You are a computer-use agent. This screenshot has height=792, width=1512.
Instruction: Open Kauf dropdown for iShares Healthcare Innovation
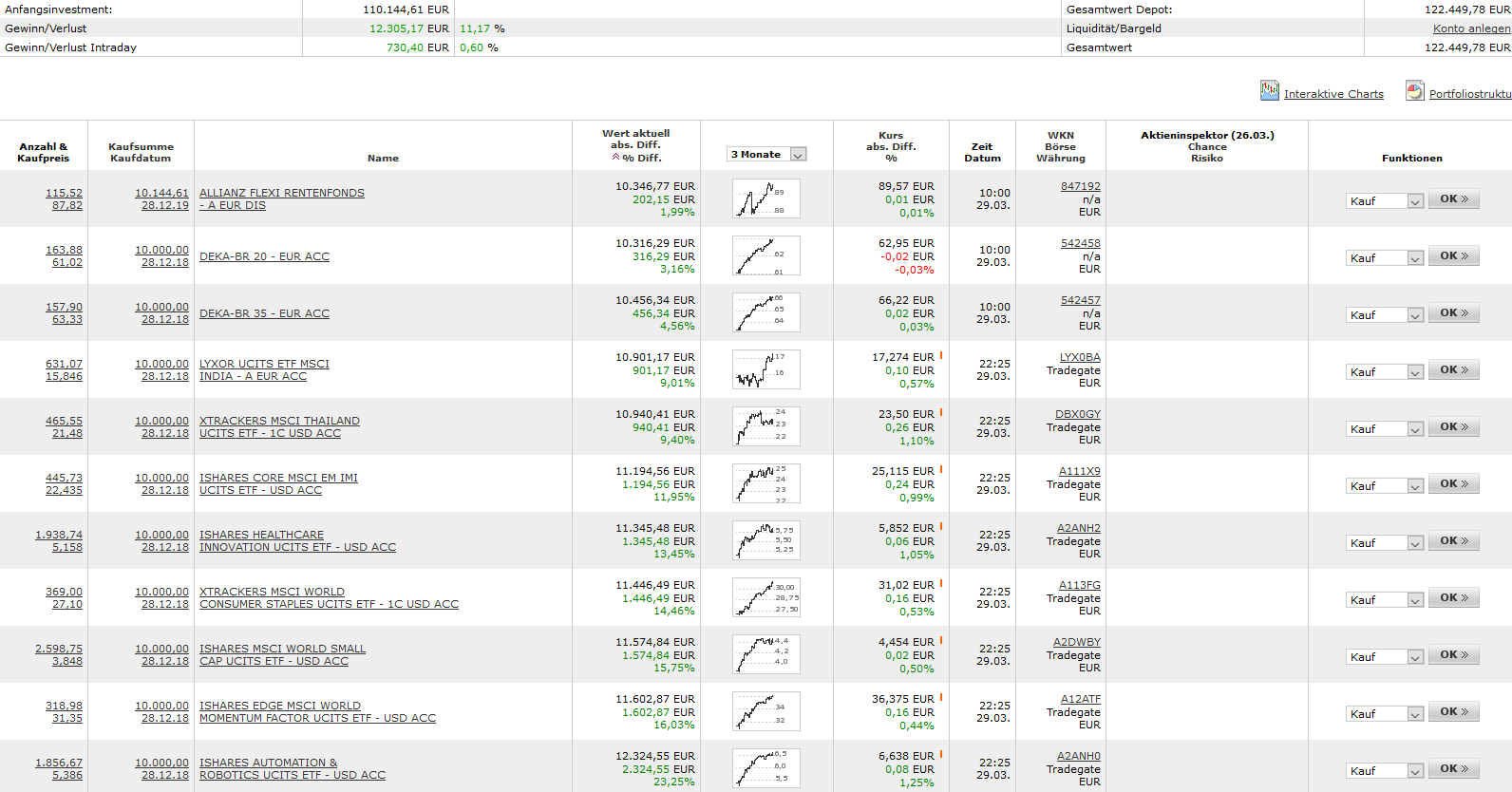coord(1385,542)
